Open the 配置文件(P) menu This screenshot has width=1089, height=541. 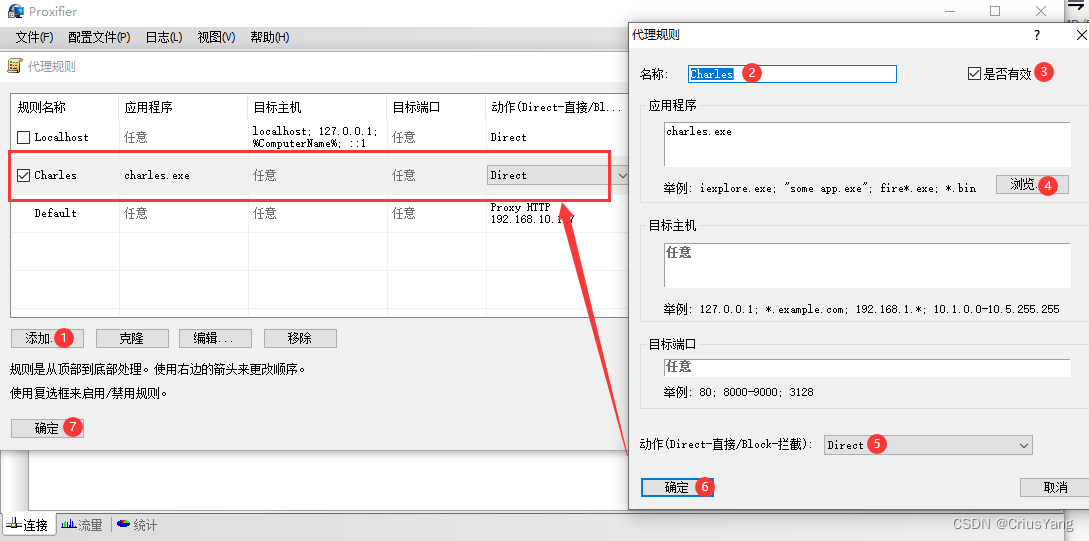tap(99, 38)
